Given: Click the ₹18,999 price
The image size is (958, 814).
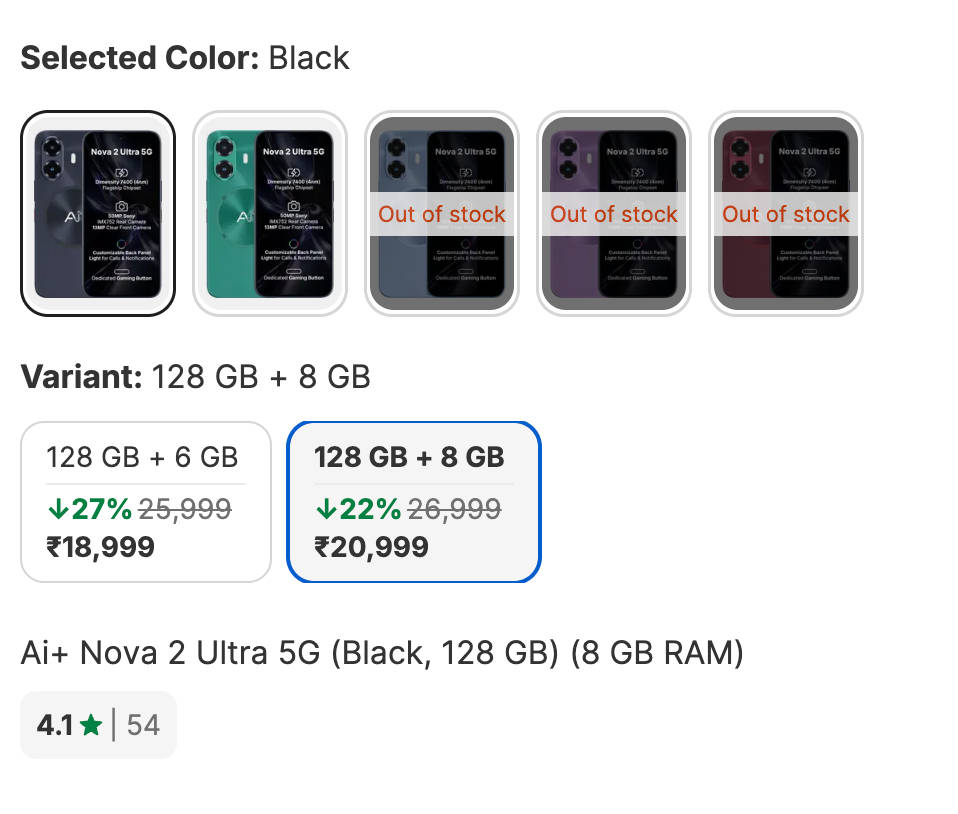Looking at the screenshot, I should tap(100, 547).
